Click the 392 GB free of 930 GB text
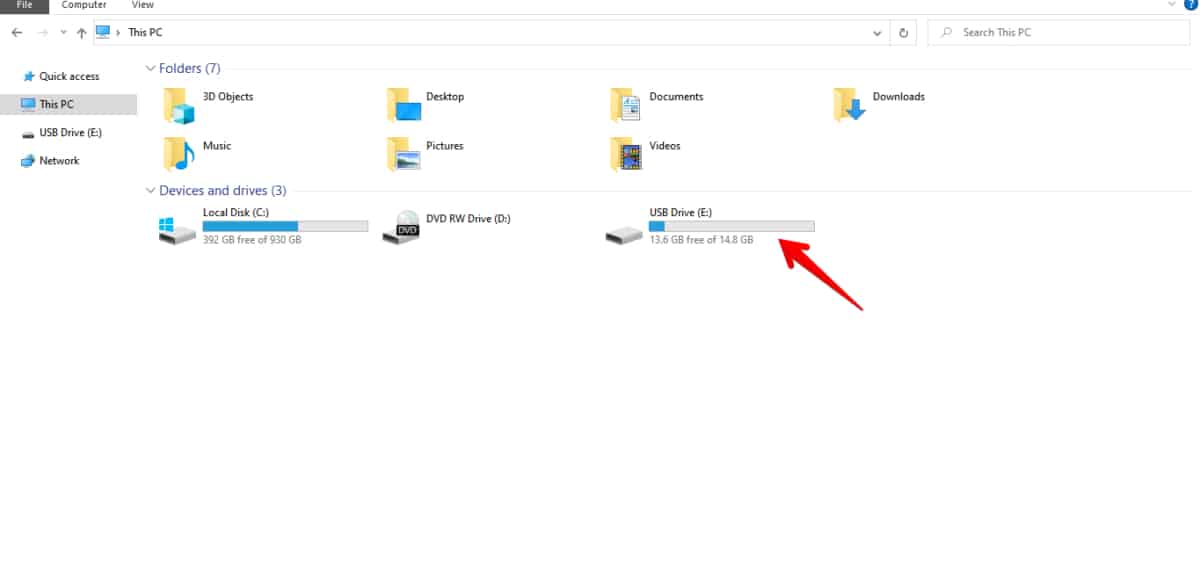1200x580 pixels. point(252,240)
